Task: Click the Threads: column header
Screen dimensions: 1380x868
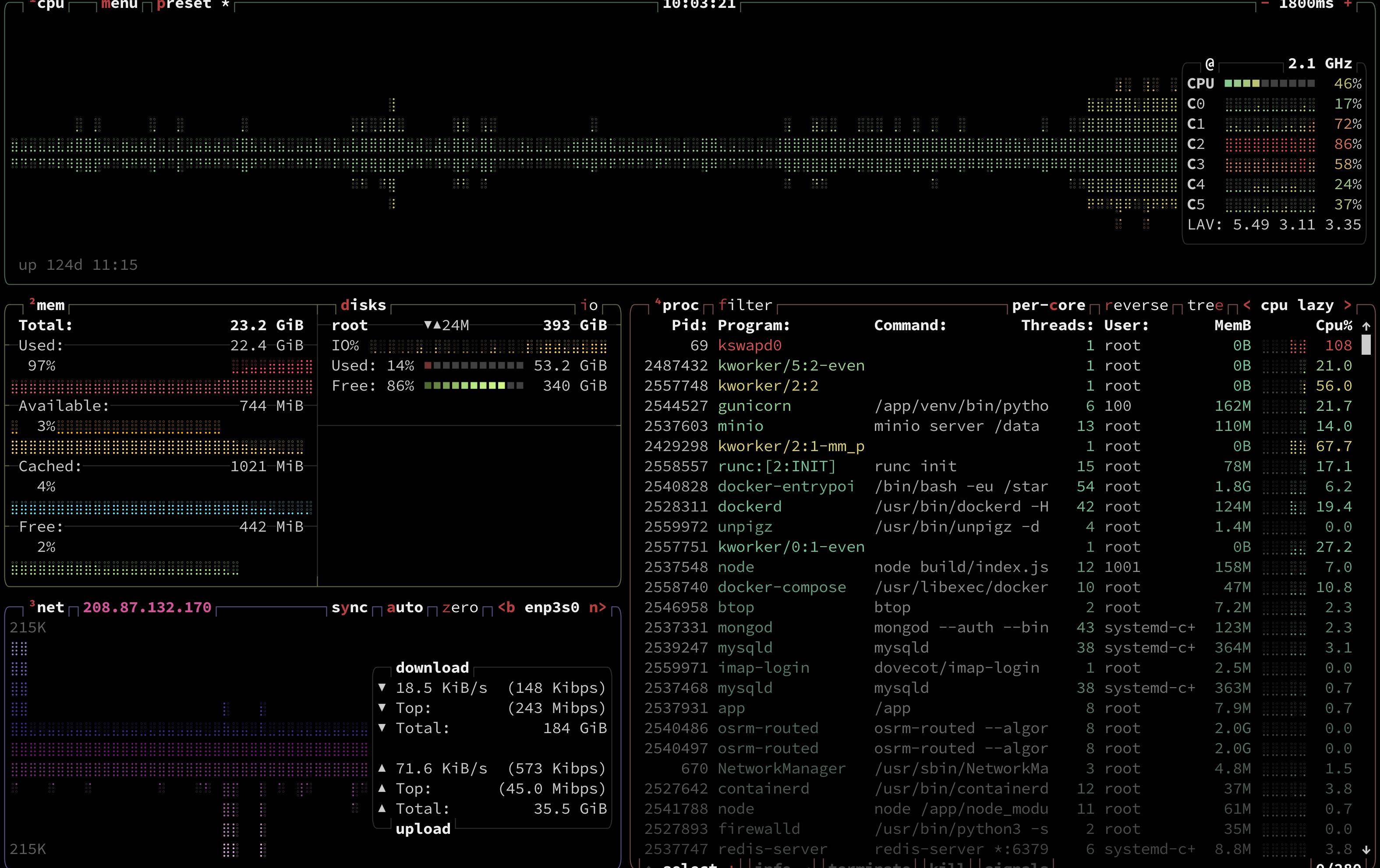Action: [1058, 325]
